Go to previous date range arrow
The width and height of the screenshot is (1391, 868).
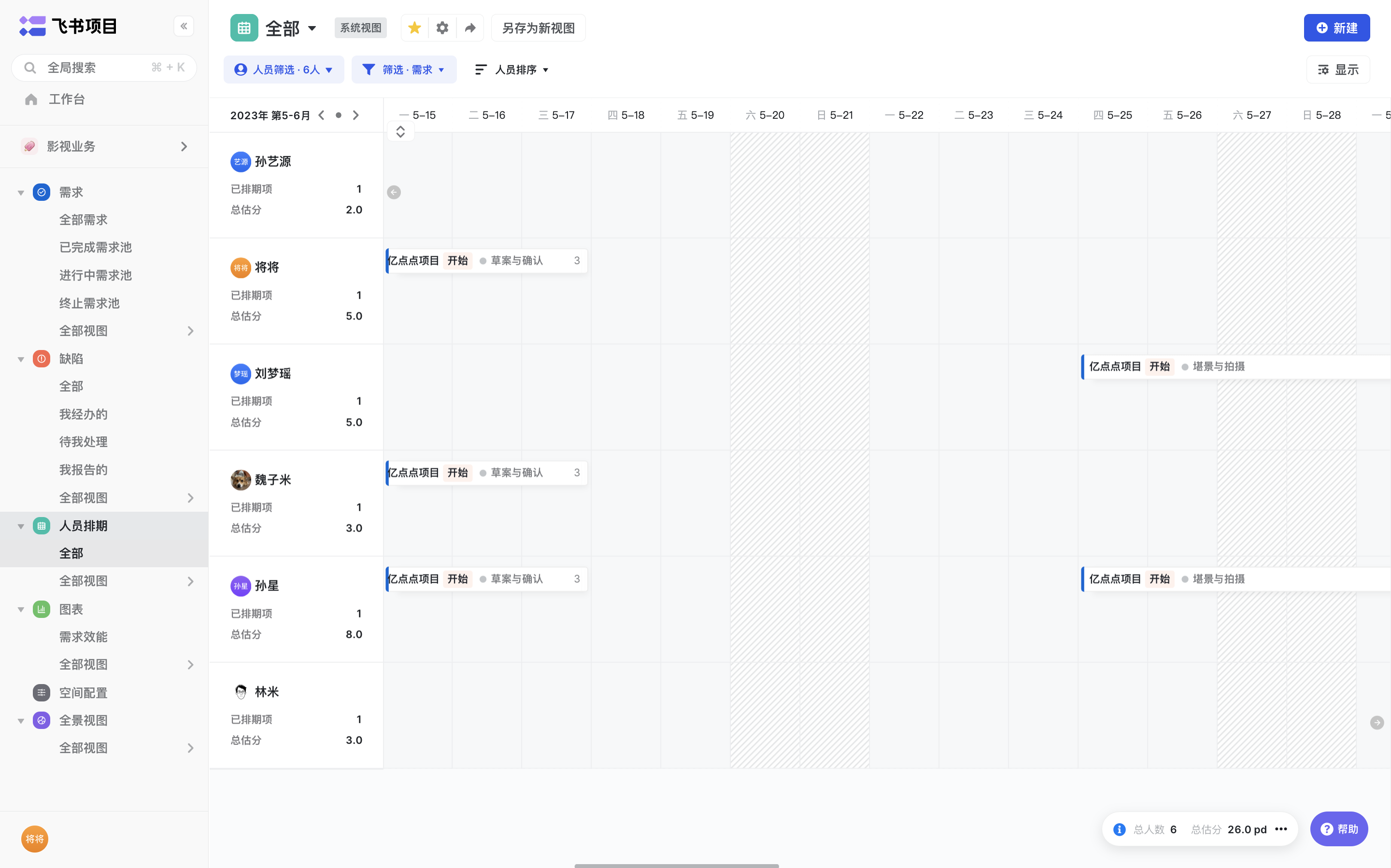[322, 115]
